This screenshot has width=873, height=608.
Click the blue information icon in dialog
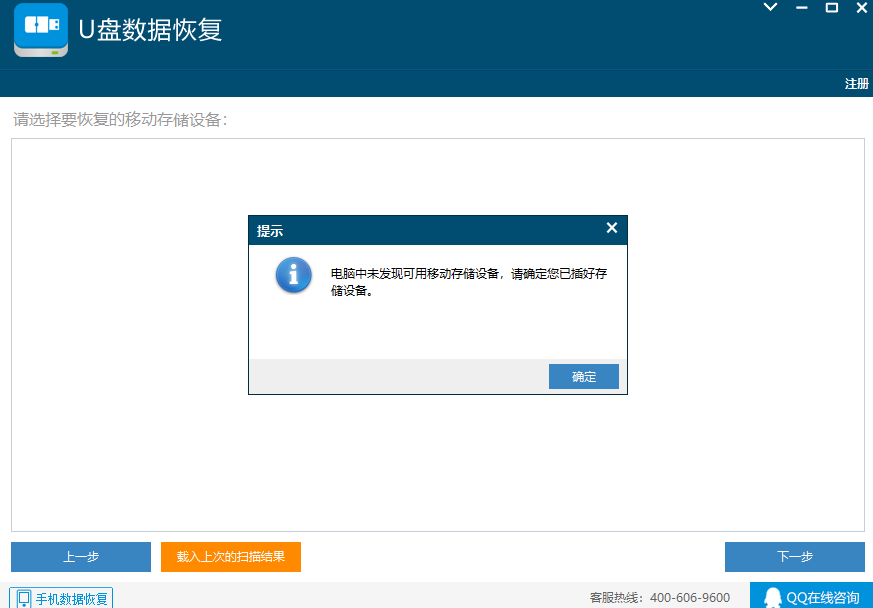(293, 275)
